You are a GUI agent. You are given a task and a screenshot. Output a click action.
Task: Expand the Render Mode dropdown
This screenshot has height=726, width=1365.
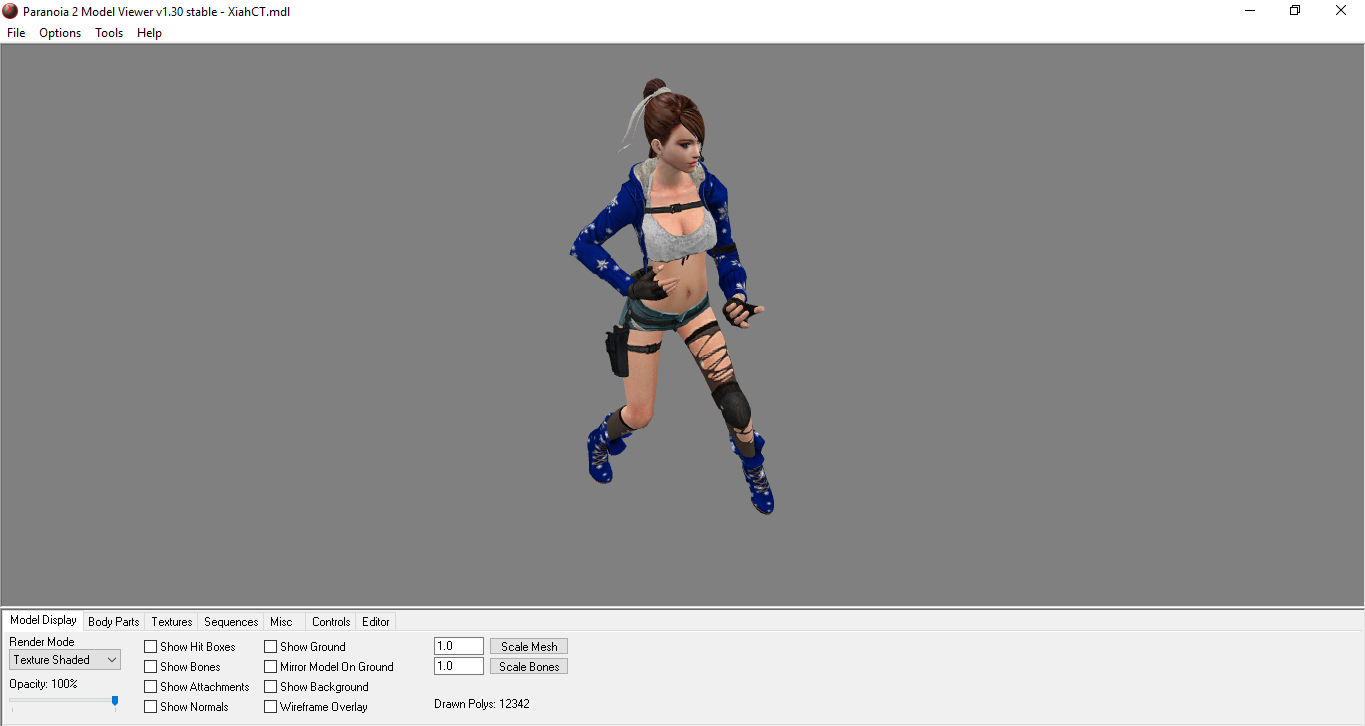coord(65,660)
